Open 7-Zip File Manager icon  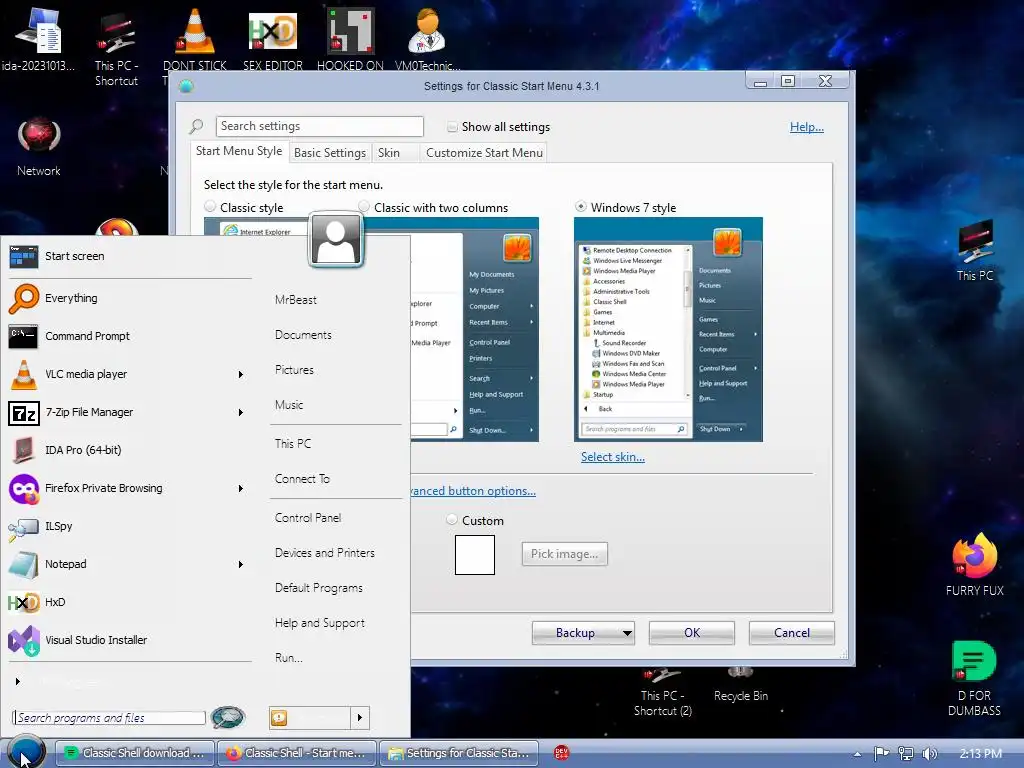click(24, 413)
